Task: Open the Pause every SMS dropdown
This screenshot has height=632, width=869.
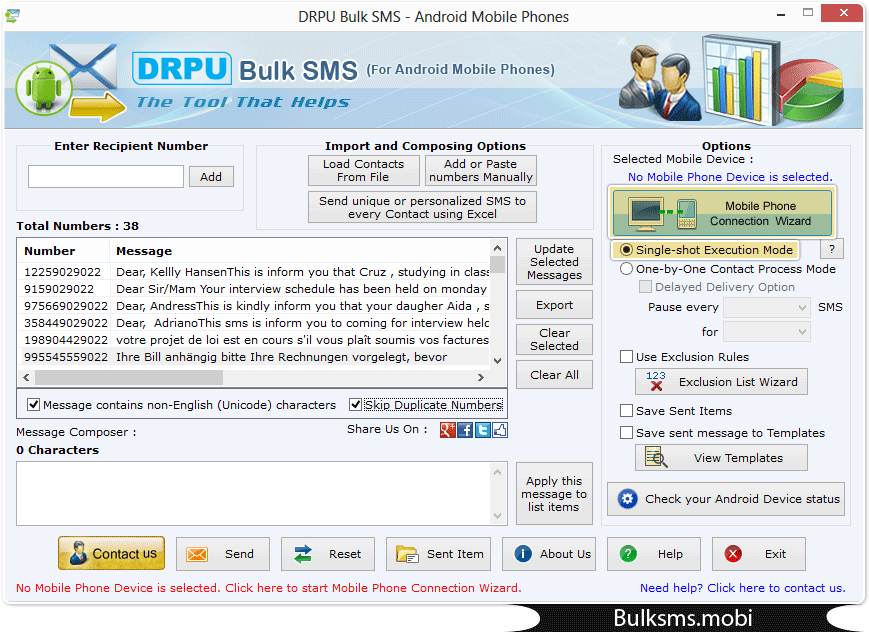Action: [x=767, y=307]
